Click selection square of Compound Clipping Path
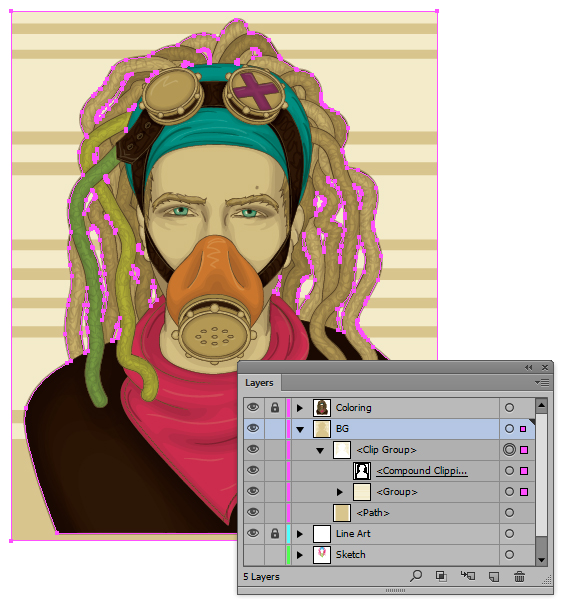The width and height of the screenshot is (565, 605). pos(524,471)
